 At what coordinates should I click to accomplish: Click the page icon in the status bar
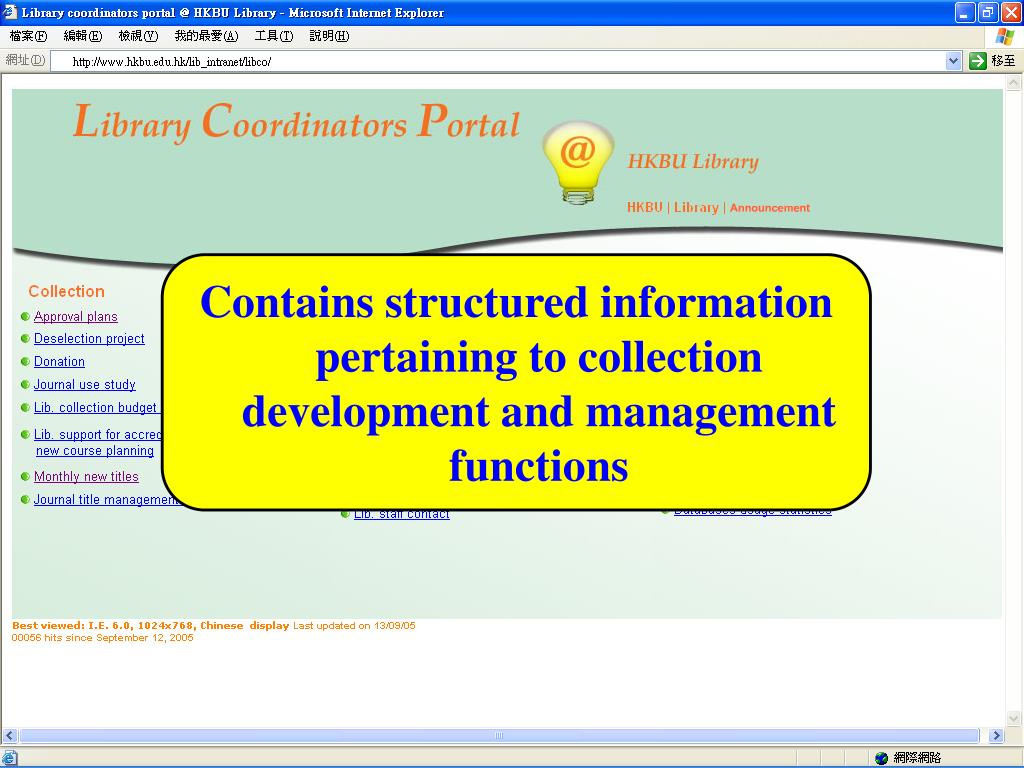pyautogui.click(x=9, y=758)
